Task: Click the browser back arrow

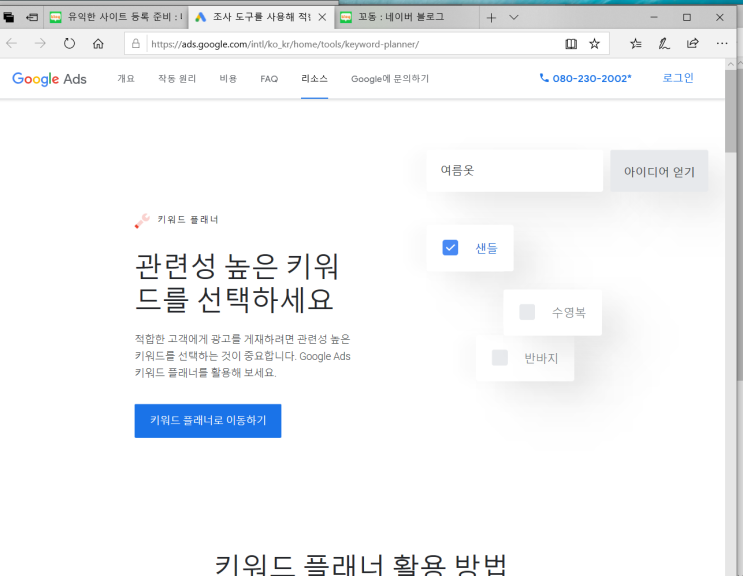Action: click(12, 44)
